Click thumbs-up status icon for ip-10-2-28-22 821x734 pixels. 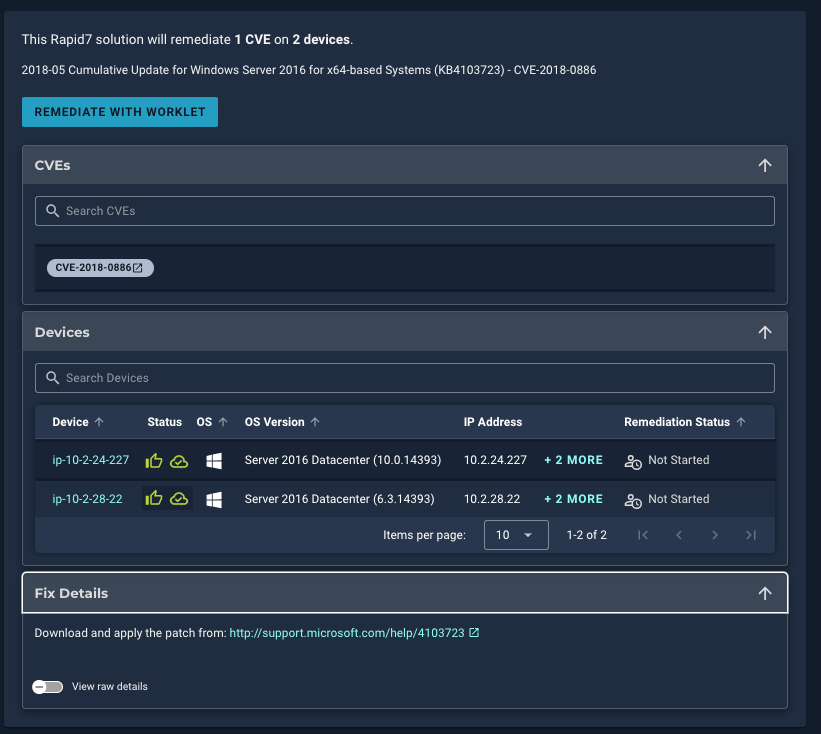coord(154,498)
